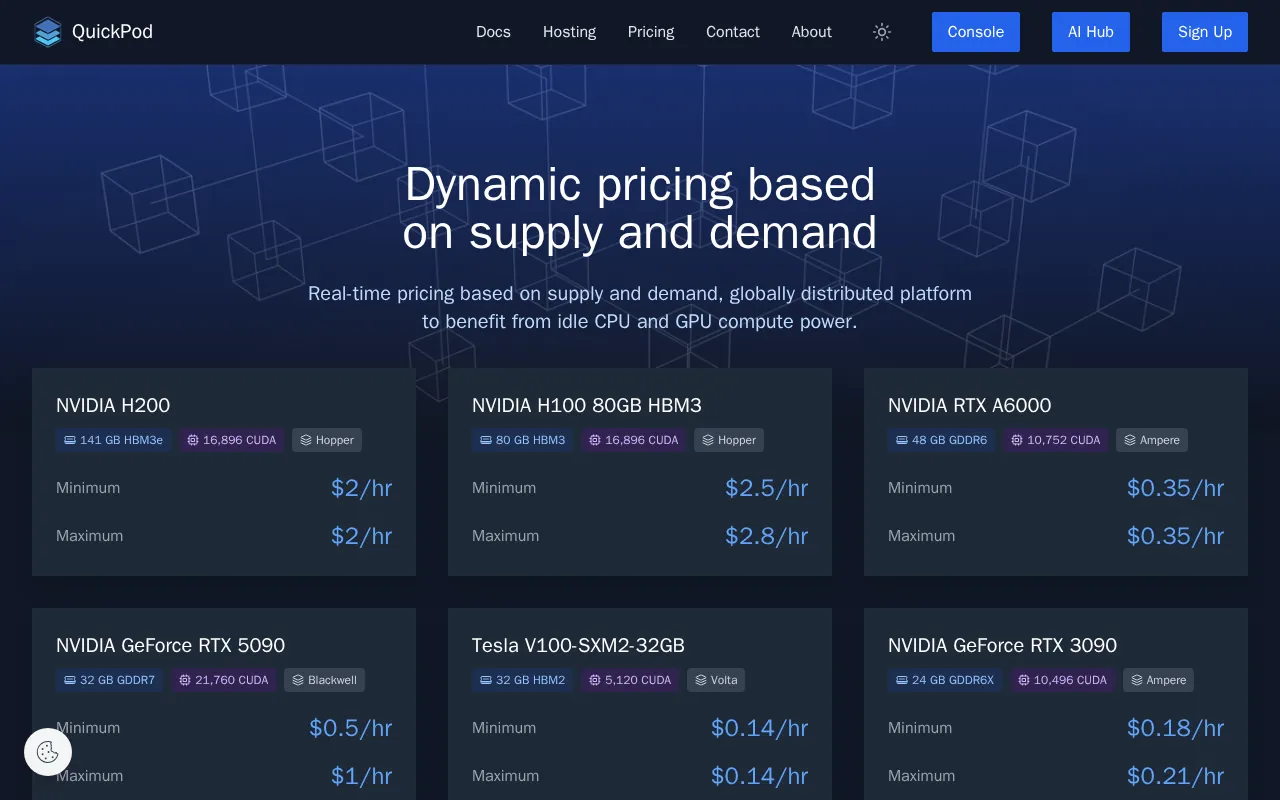Click memory icon in 32 GB GDDR7 badge
The height and width of the screenshot is (800, 1280).
[x=70, y=680]
